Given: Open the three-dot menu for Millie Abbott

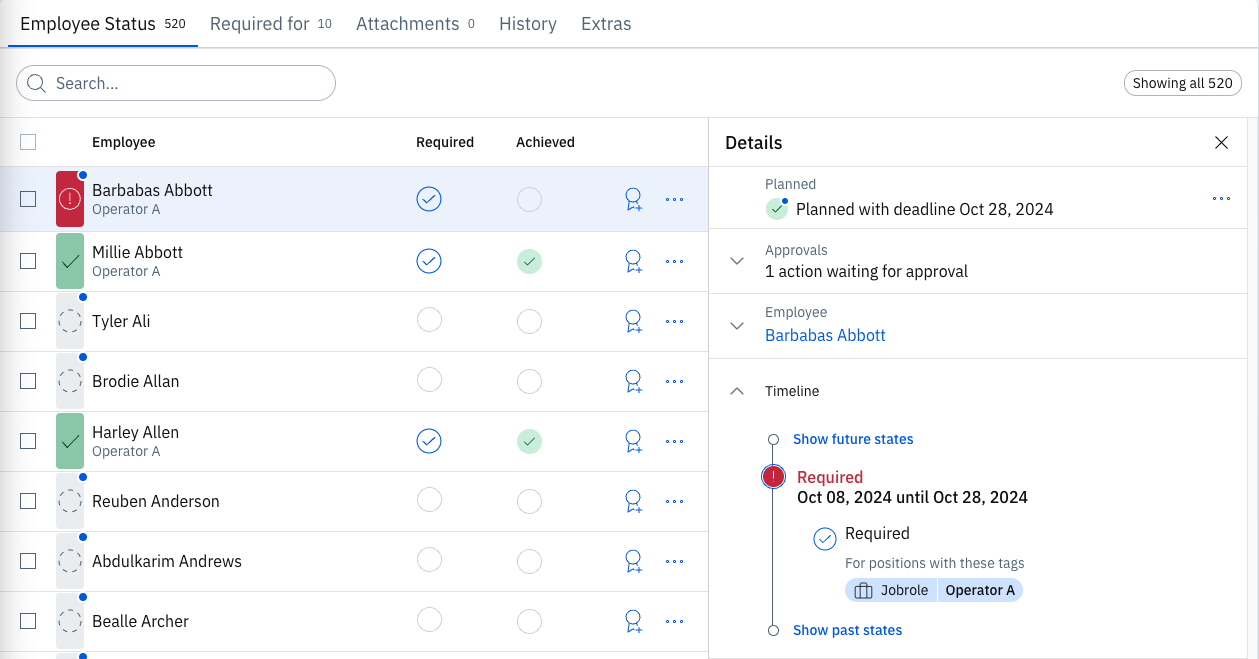Looking at the screenshot, I should tap(674, 261).
